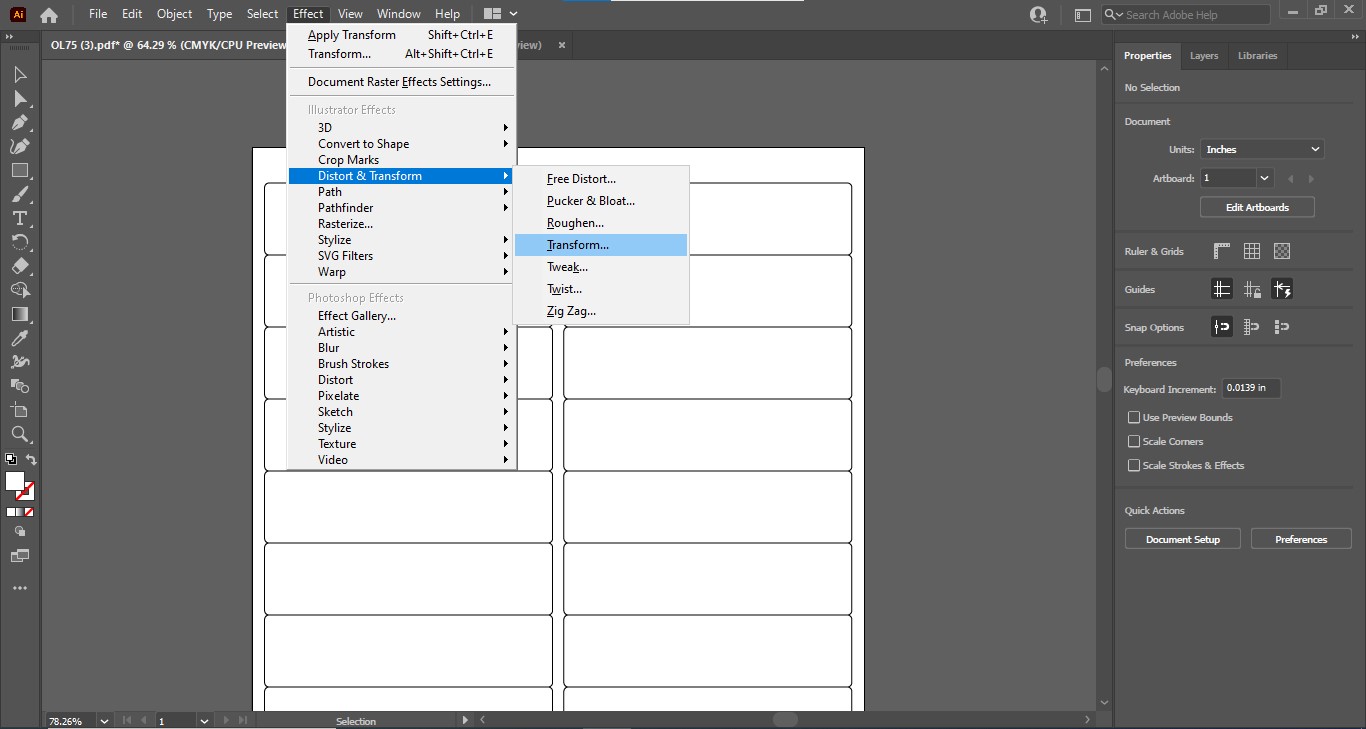The height and width of the screenshot is (729, 1366).
Task: Click the vertical scrollbar thumb of canvas
Action: [1104, 380]
